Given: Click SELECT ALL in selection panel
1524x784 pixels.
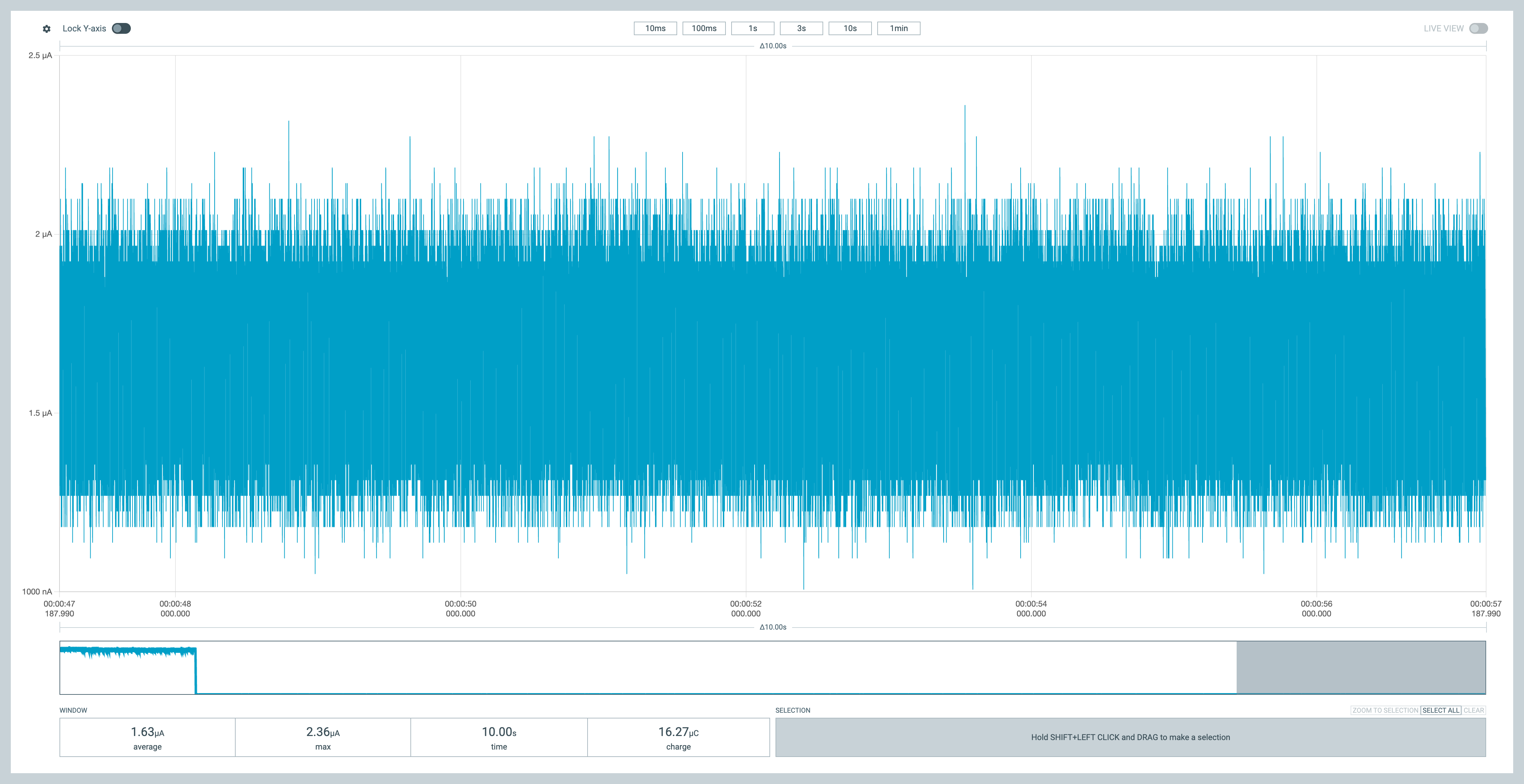Looking at the screenshot, I should coord(1440,710).
